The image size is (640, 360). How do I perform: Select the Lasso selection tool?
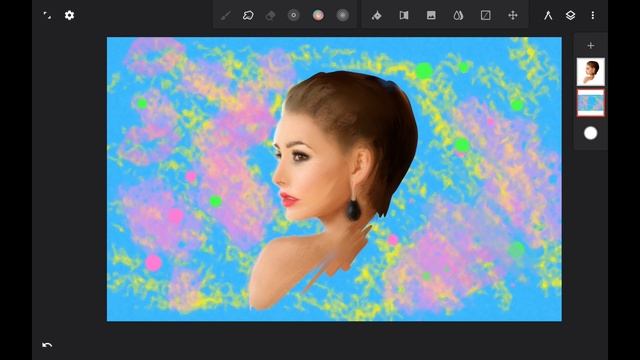tap(248, 16)
